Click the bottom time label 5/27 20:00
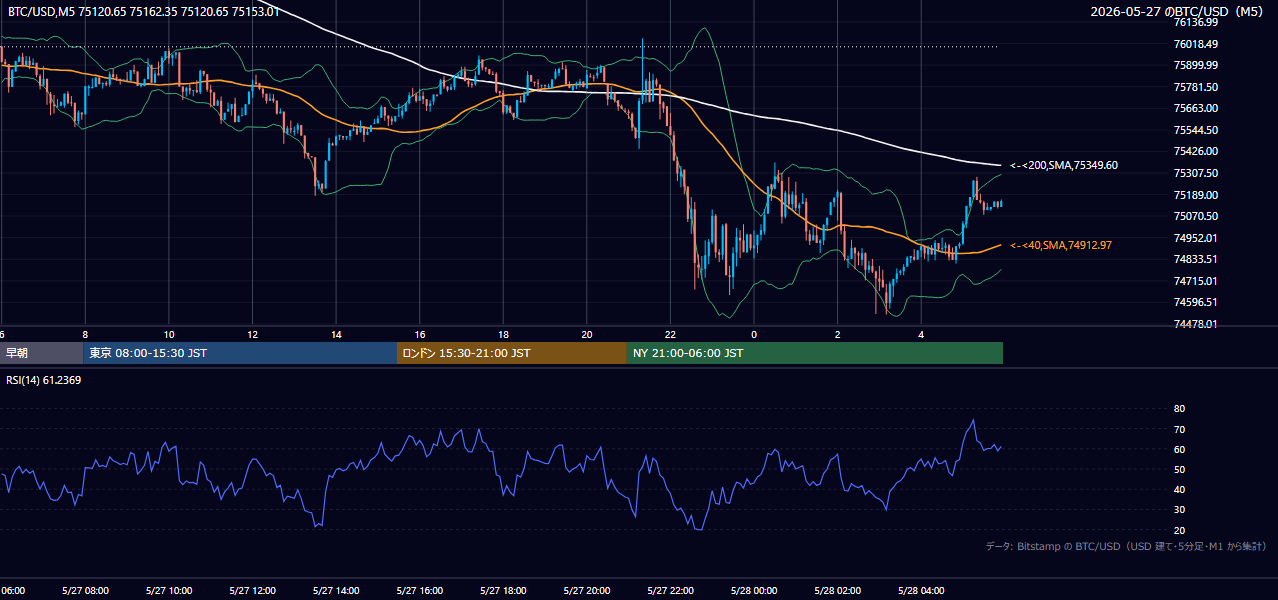The image size is (1278, 600). point(586,590)
